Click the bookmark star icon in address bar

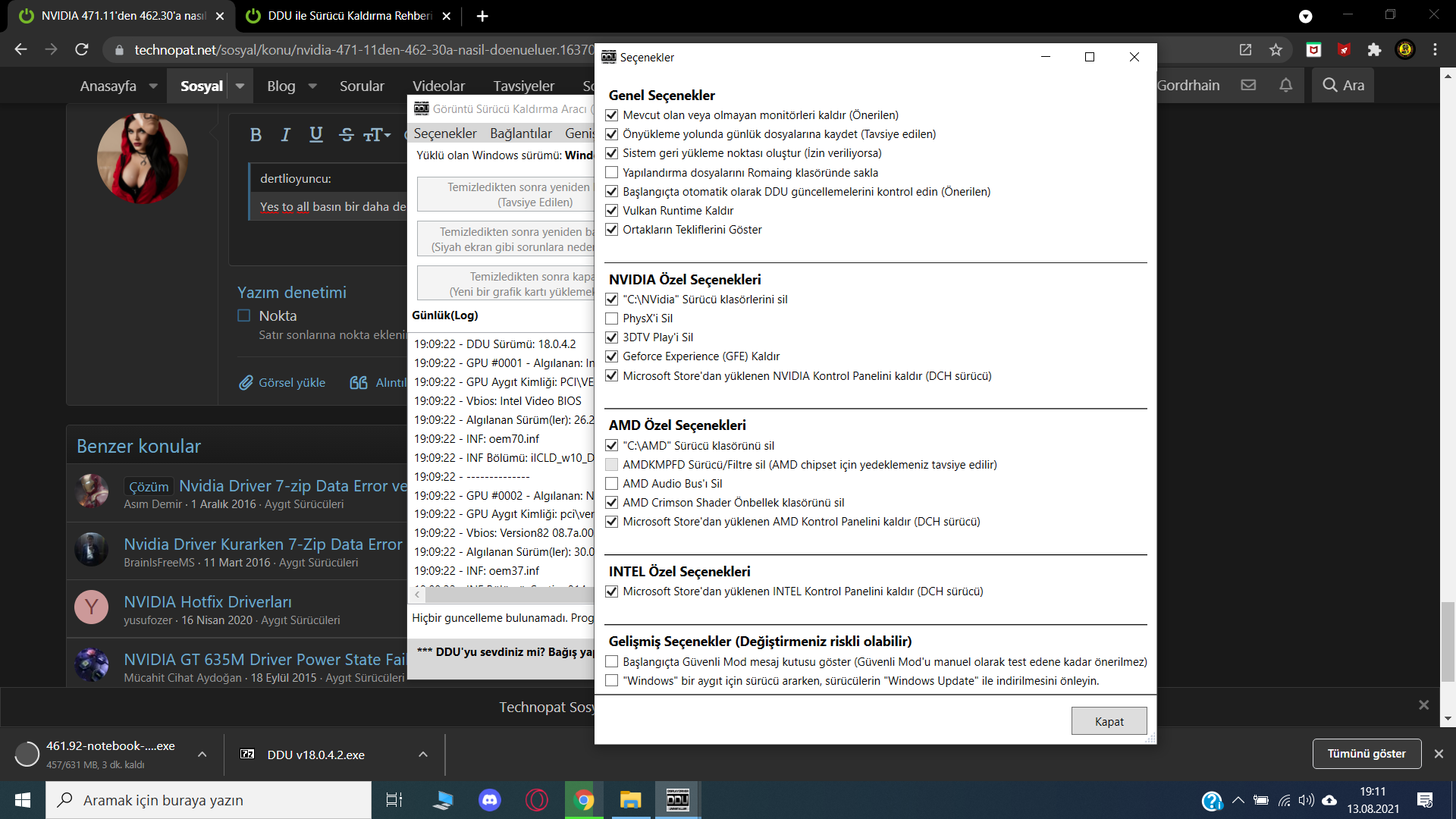(x=1276, y=50)
